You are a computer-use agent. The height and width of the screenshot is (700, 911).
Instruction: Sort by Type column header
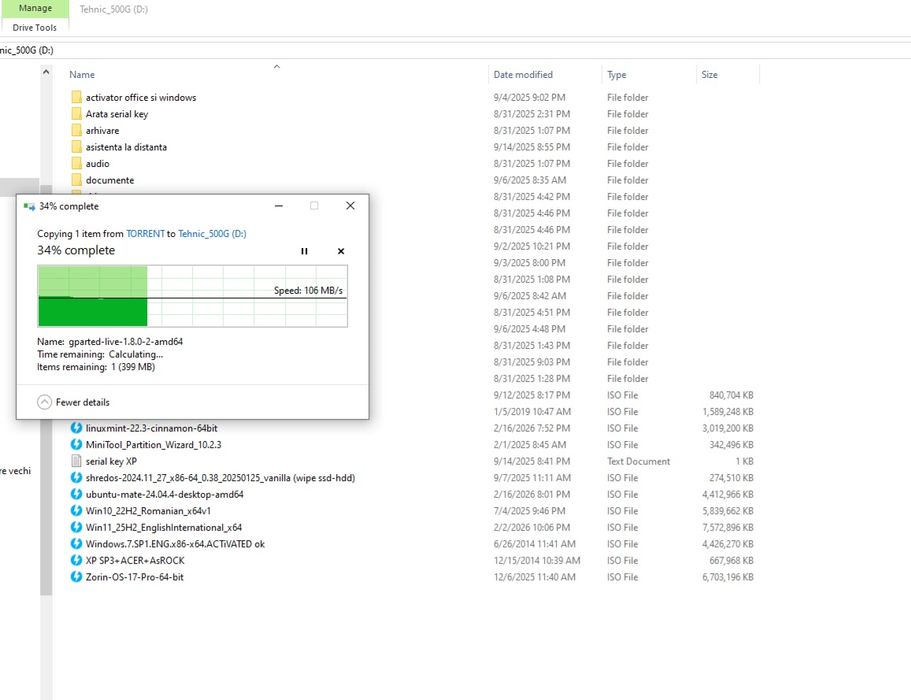(616, 74)
